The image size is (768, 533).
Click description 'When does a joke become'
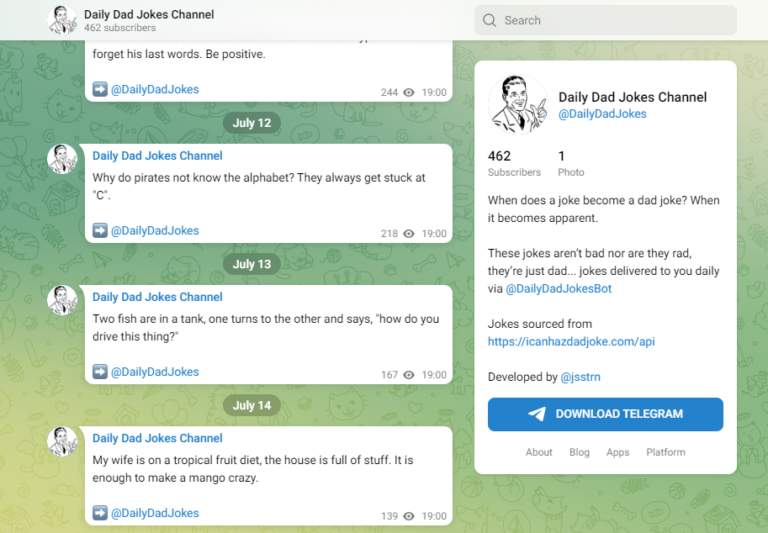tap(603, 209)
